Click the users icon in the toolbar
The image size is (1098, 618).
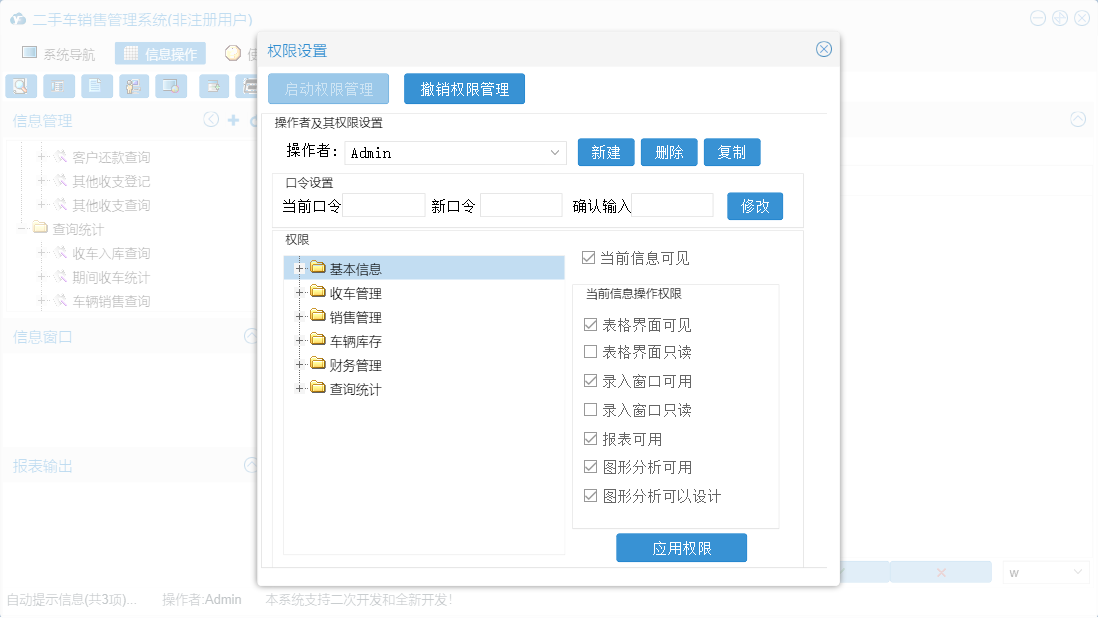pyautogui.click(x=134, y=86)
